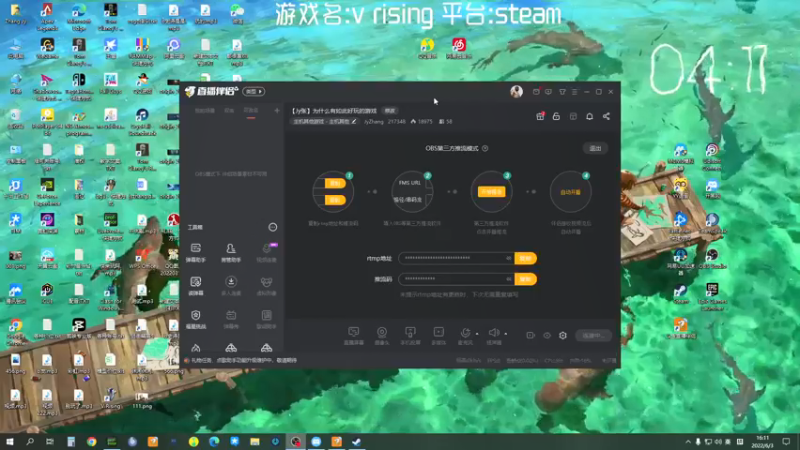Select the WPS Office desktop icon
The width and height of the screenshot is (800, 450).
142,259
